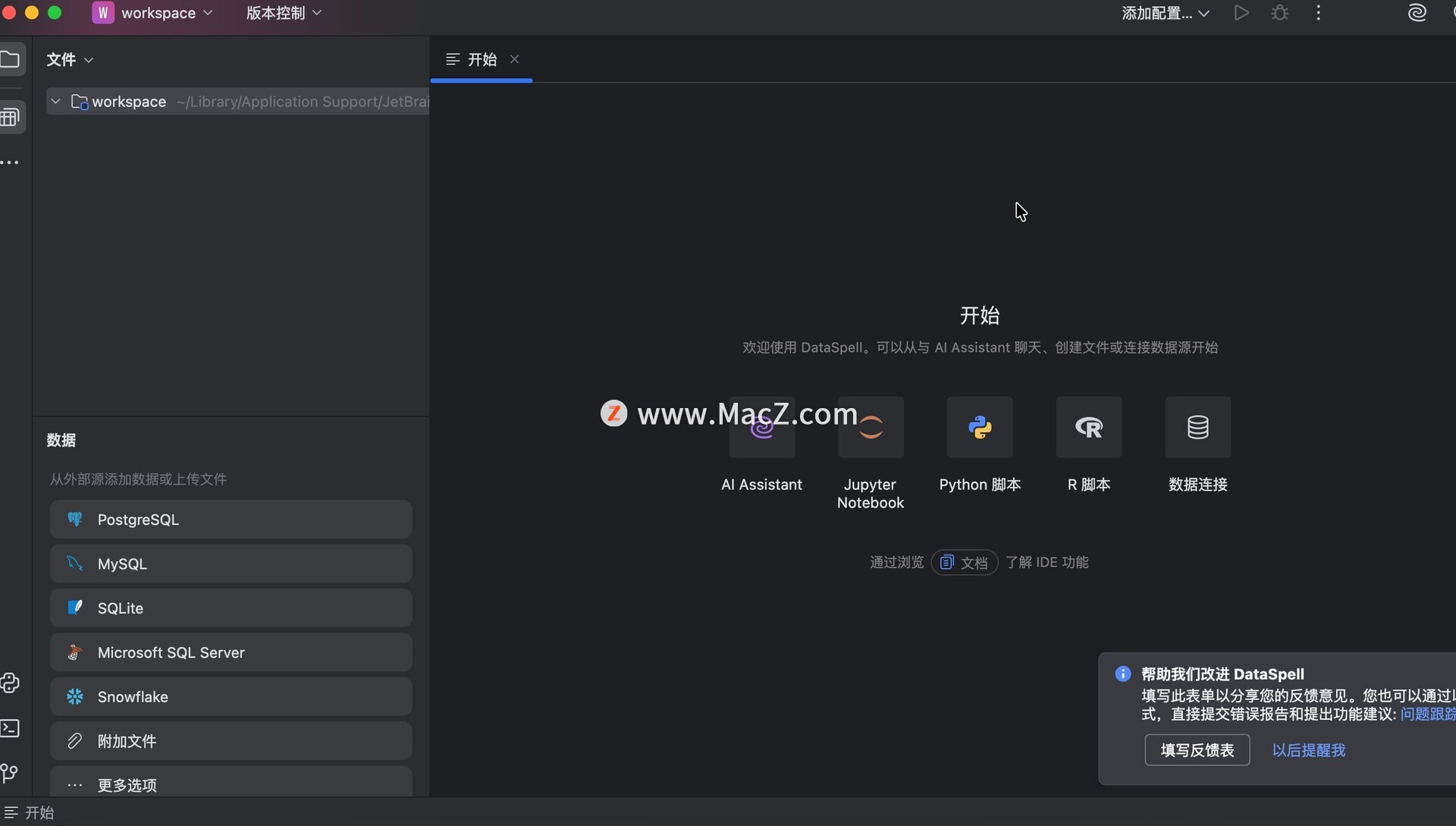1456x826 pixels.
Task: Close the 开始 tab with its x
Action: click(515, 59)
